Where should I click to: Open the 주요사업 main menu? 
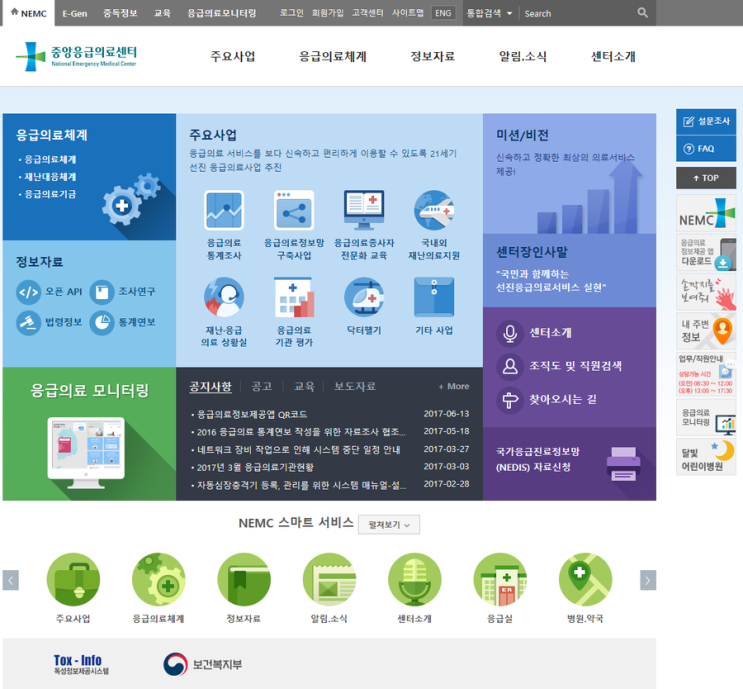click(233, 56)
